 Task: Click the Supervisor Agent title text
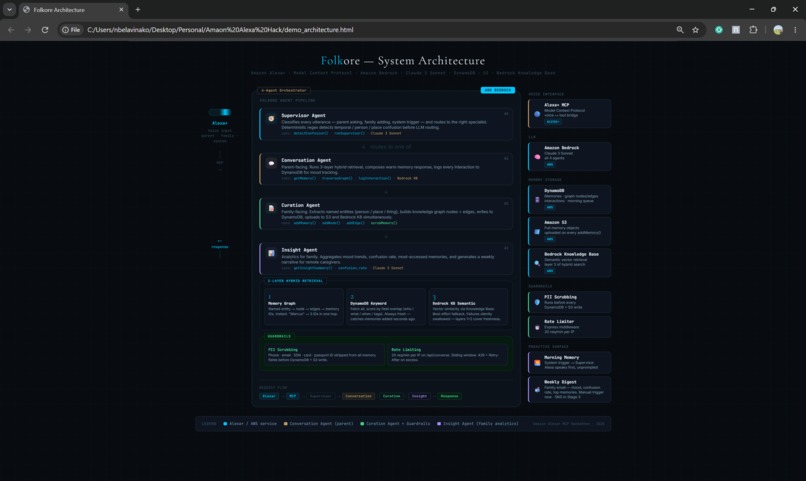tap(303, 115)
